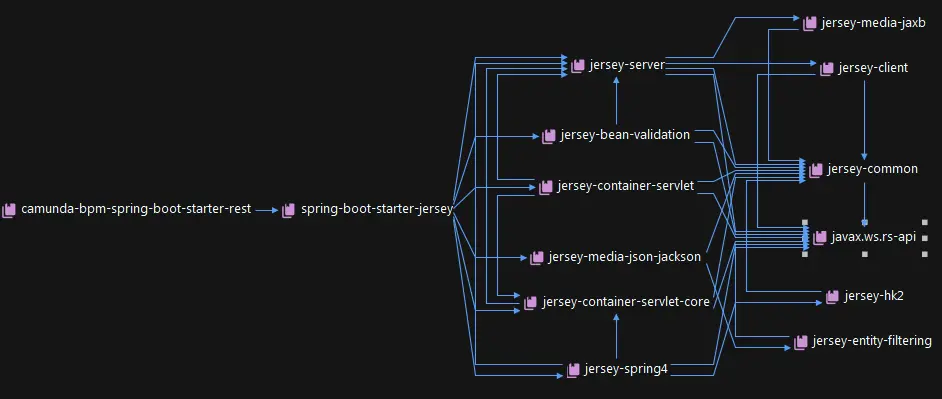Screen dimensions: 942x399
Task: Click the jersey-media-json-jackson node icon
Action: pyautogui.click(x=536, y=258)
